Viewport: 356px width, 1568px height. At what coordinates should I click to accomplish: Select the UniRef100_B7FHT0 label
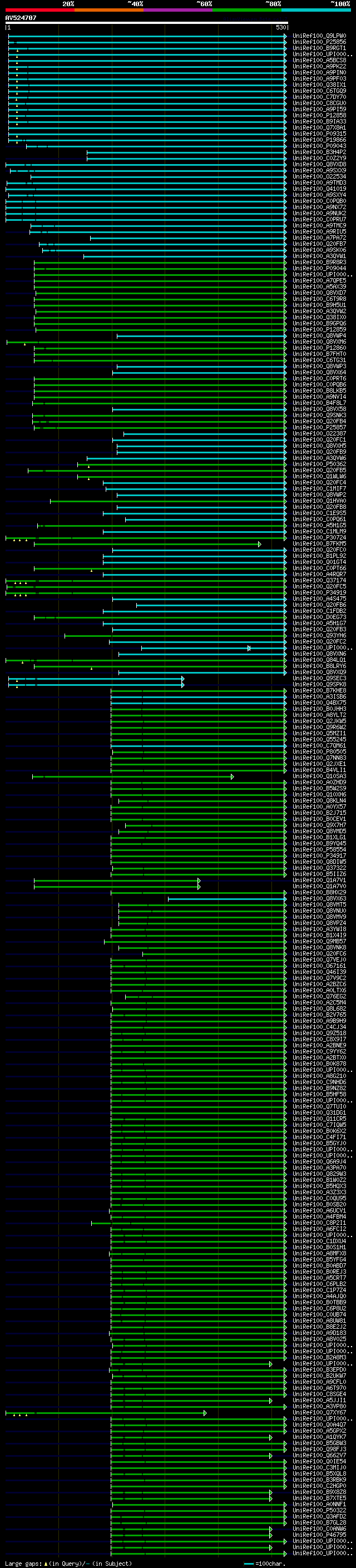coord(319,354)
